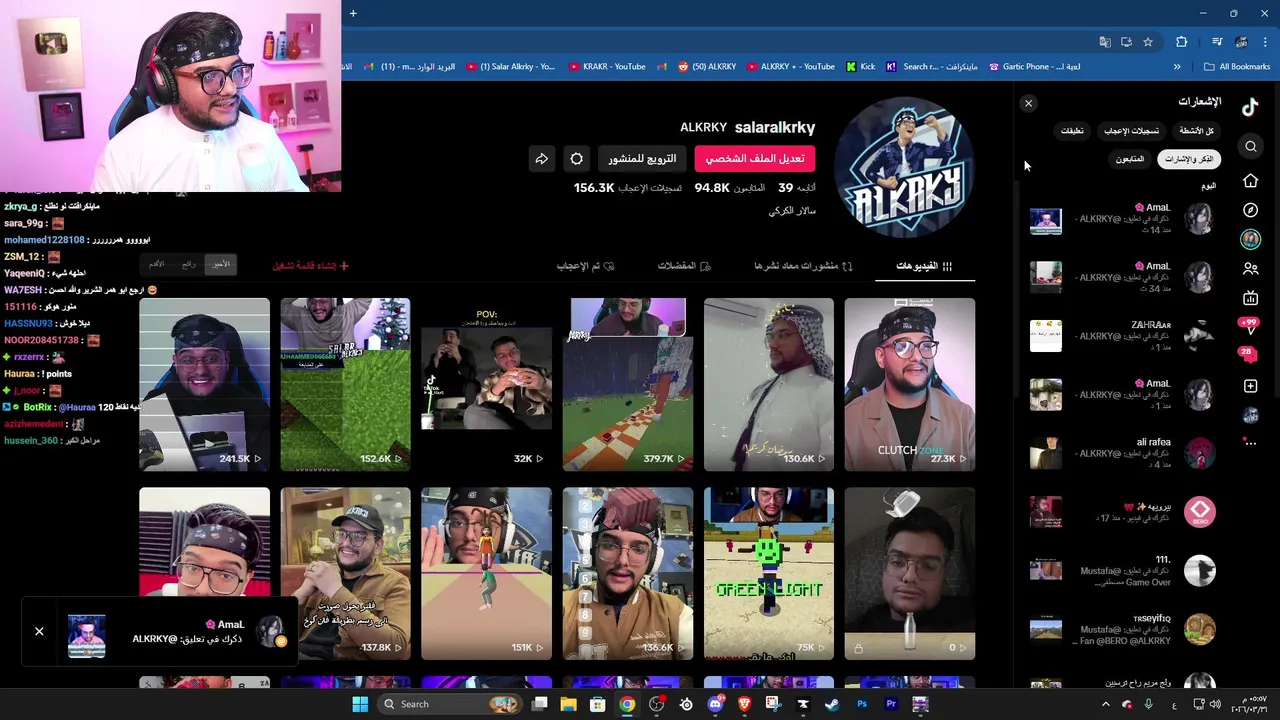1280x720 pixels.
Task: Click the ALKRKY profile picture
Action: coord(904,168)
